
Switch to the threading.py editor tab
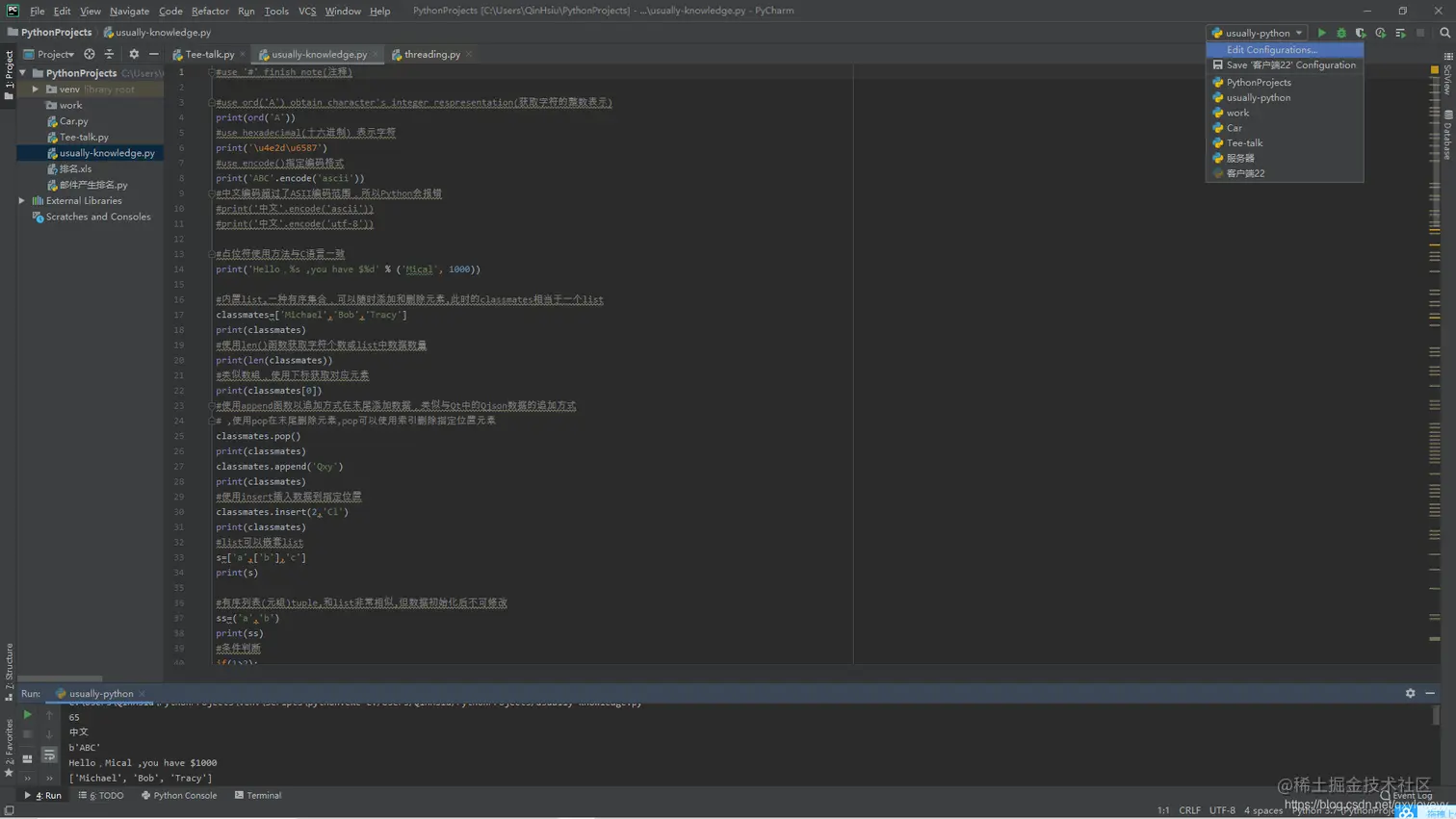(431, 55)
